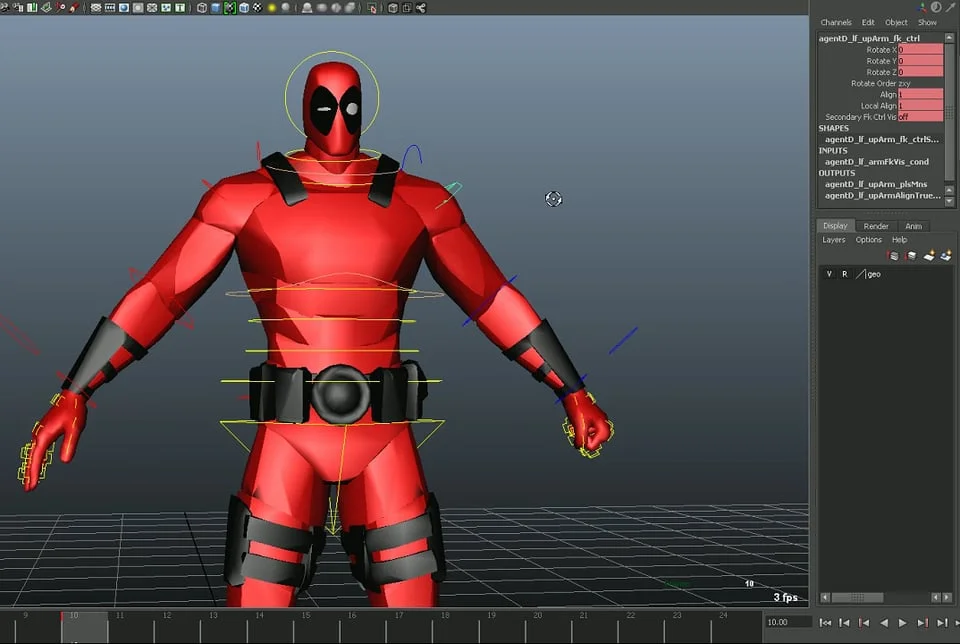Play the animation forwards
The width and height of the screenshot is (960, 644).
(902, 623)
